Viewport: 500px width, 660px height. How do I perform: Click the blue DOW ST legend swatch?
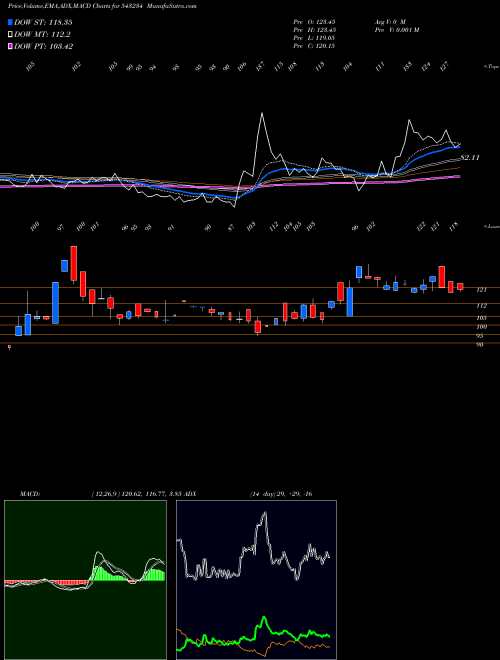tap(10, 22)
